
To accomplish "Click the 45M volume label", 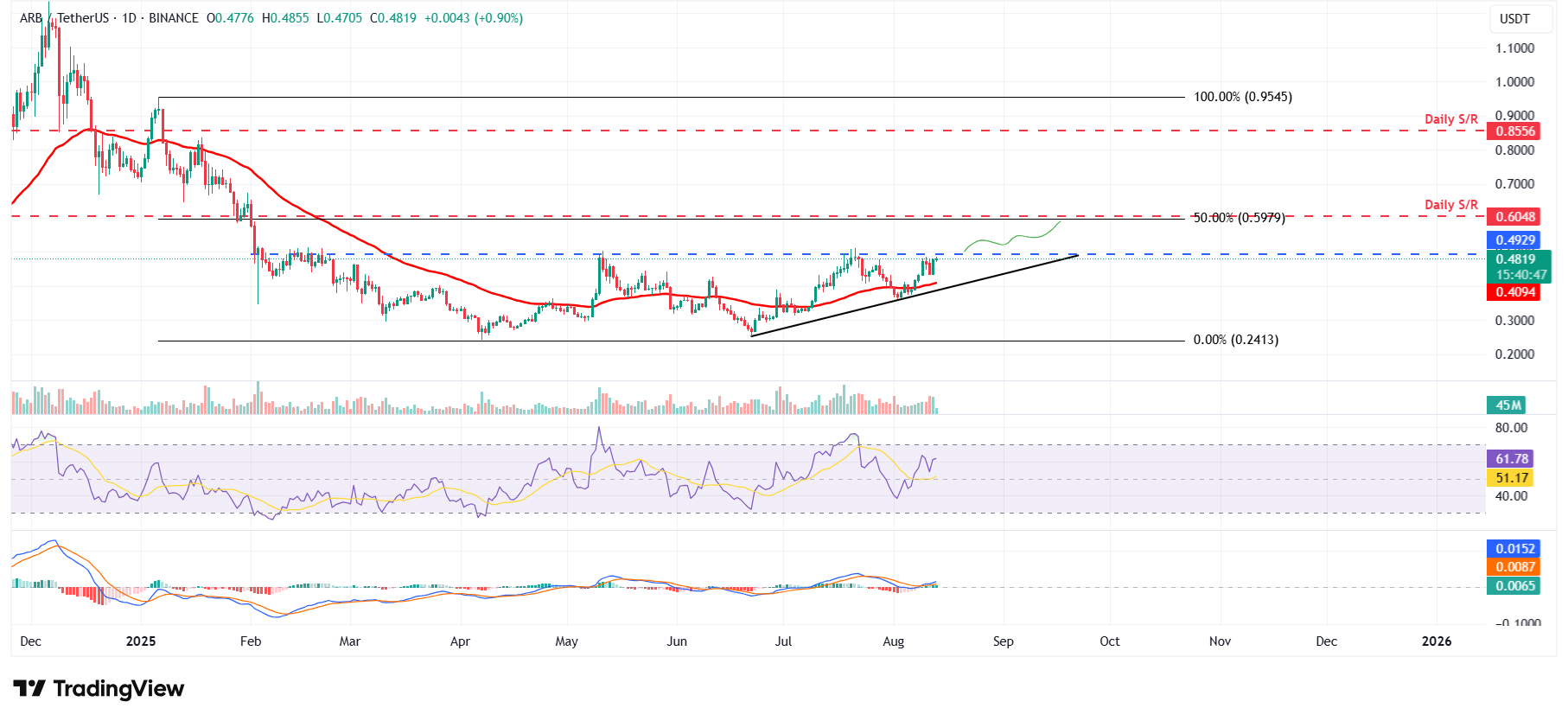I will click(x=1508, y=405).
